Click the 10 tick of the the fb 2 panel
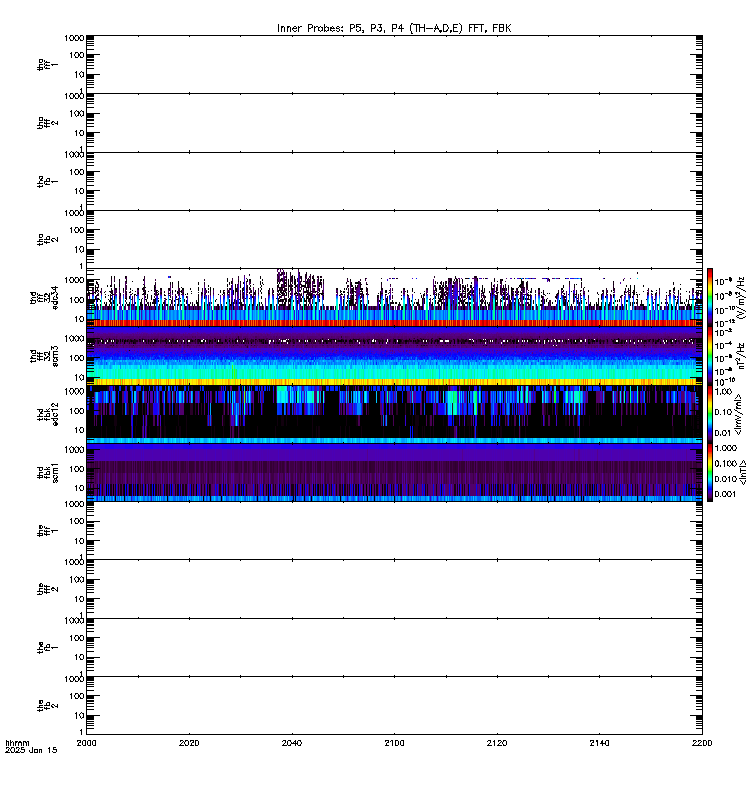Image resolution: width=750 pixels, height=800 pixels. [x=80, y=716]
